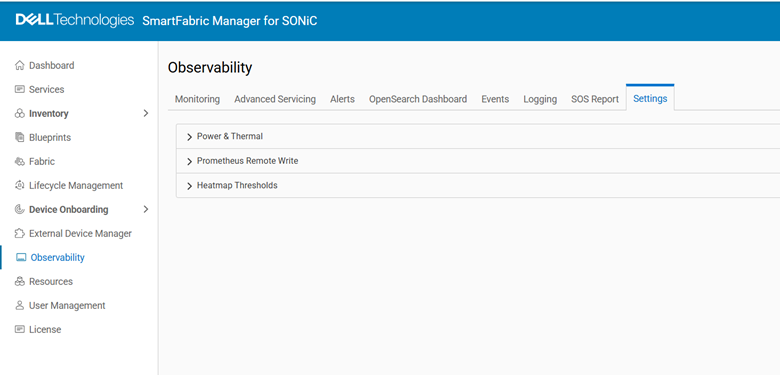The height and width of the screenshot is (375, 780).
Task: Expand the Inventory submenu arrow
Action: 146,113
